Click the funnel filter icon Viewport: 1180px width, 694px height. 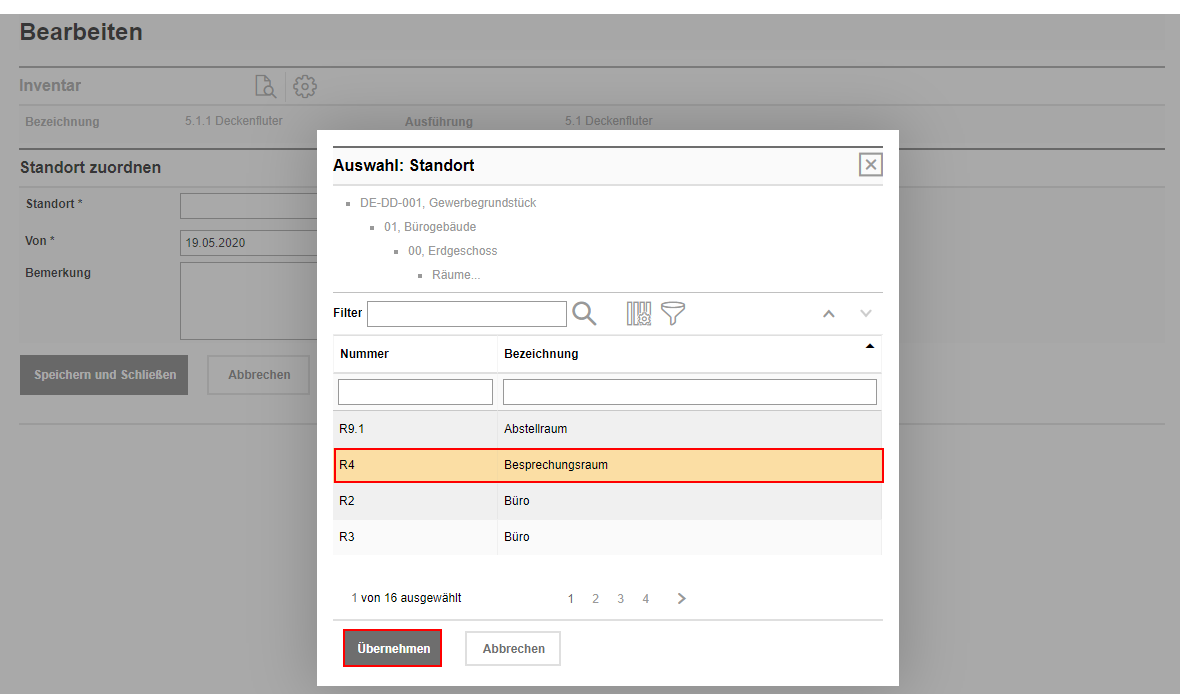click(673, 314)
